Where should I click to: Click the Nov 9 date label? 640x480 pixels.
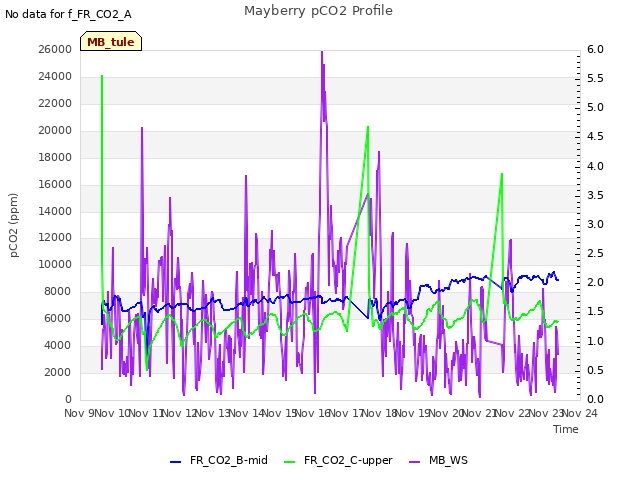(79, 413)
